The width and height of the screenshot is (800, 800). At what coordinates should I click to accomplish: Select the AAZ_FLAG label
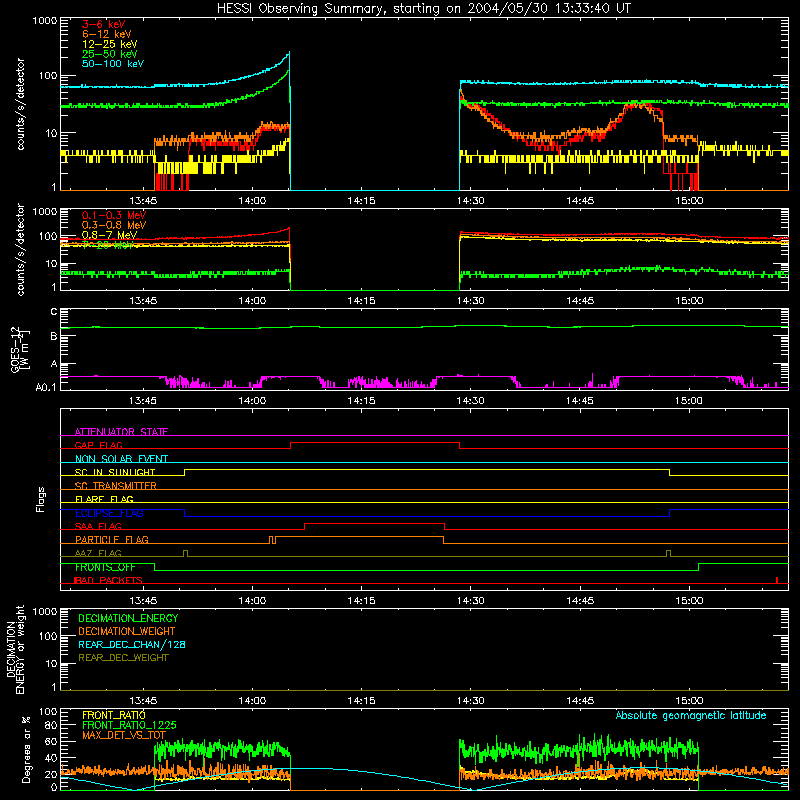tap(98, 553)
